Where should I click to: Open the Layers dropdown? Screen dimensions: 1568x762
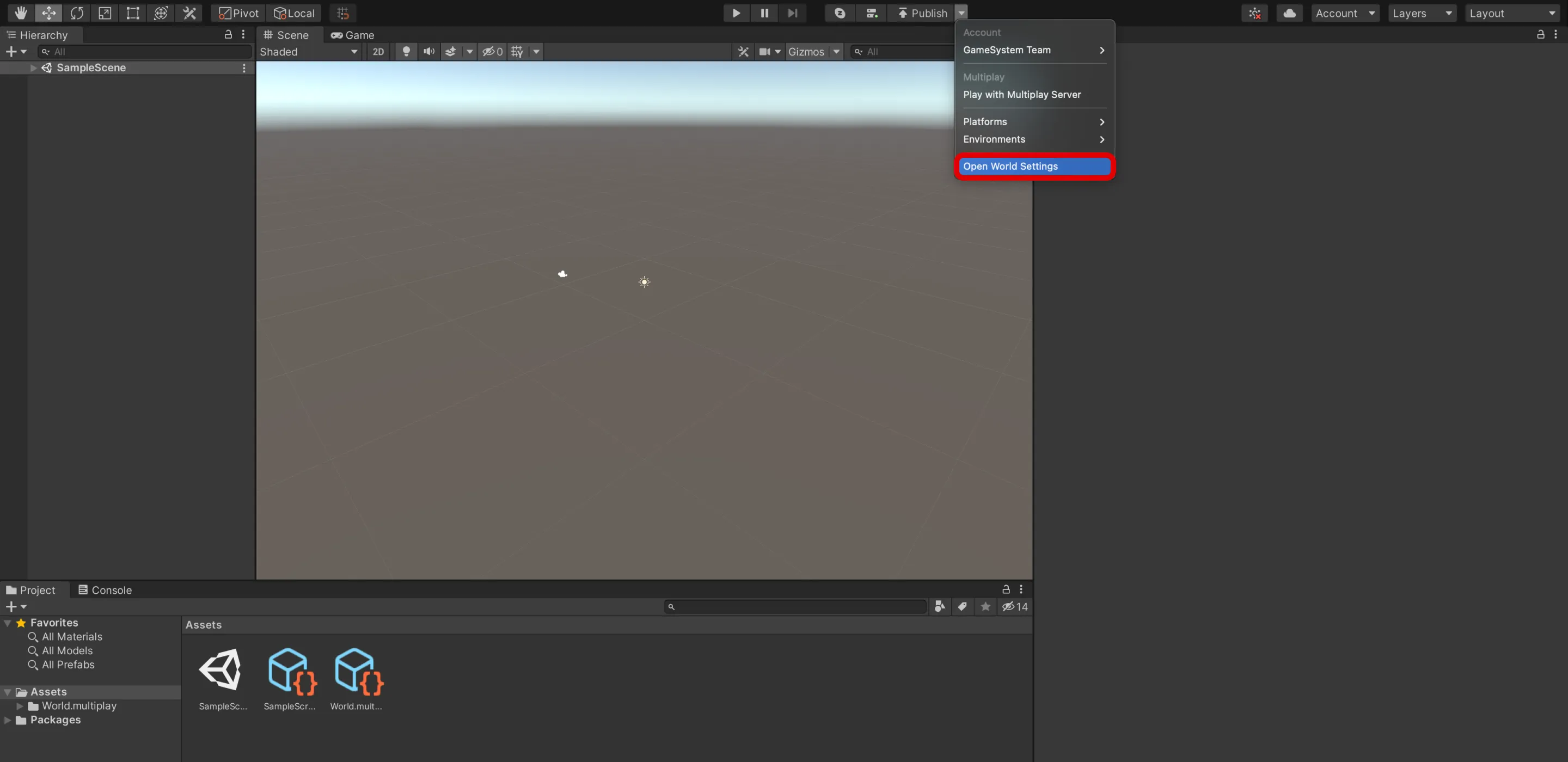pos(1423,13)
